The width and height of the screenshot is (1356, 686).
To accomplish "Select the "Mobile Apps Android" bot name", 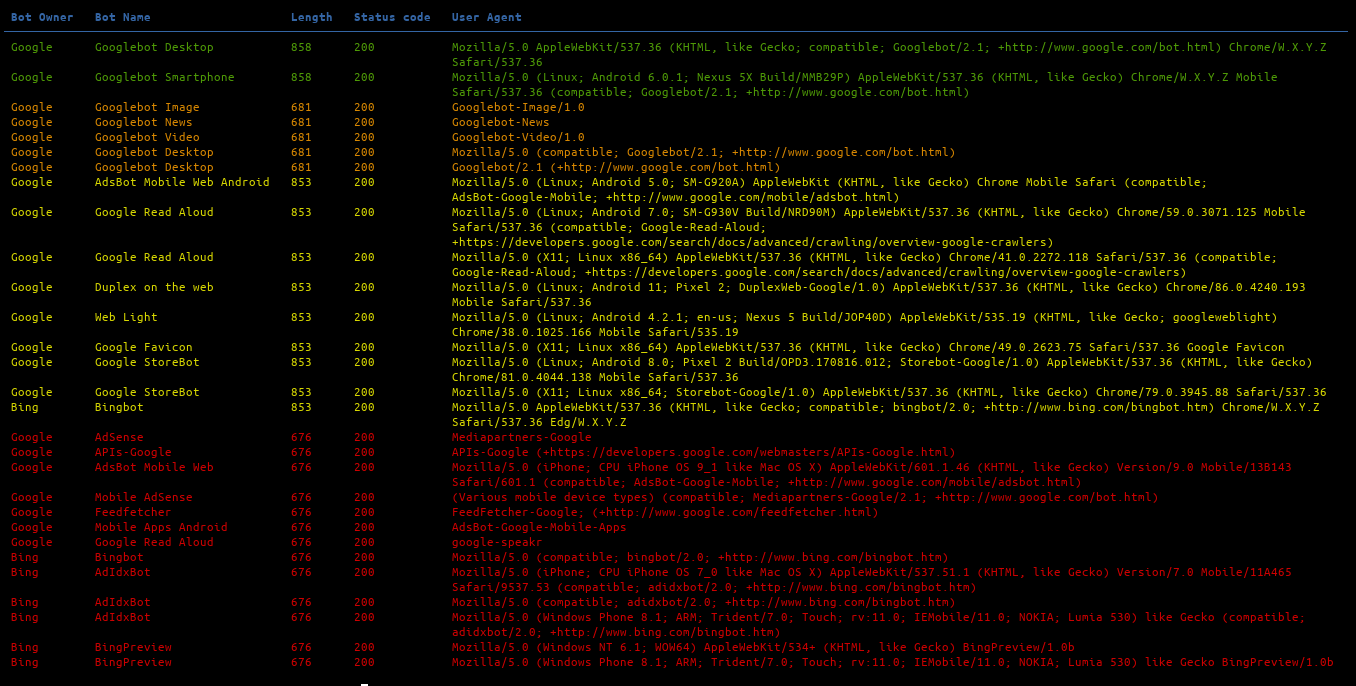I will click(x=161, y=527).
